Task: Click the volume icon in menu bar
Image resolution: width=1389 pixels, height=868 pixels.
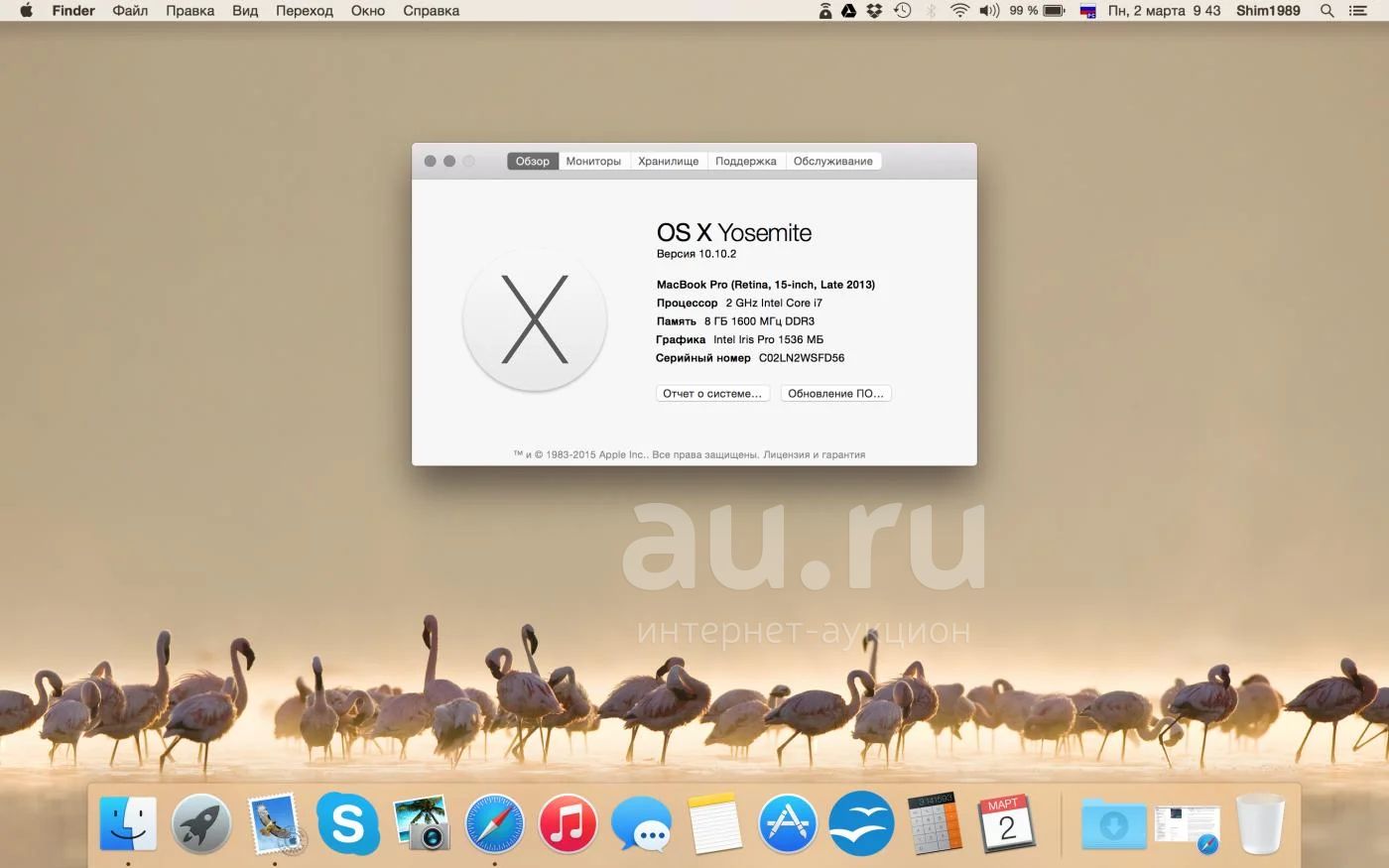Action: 989,11
